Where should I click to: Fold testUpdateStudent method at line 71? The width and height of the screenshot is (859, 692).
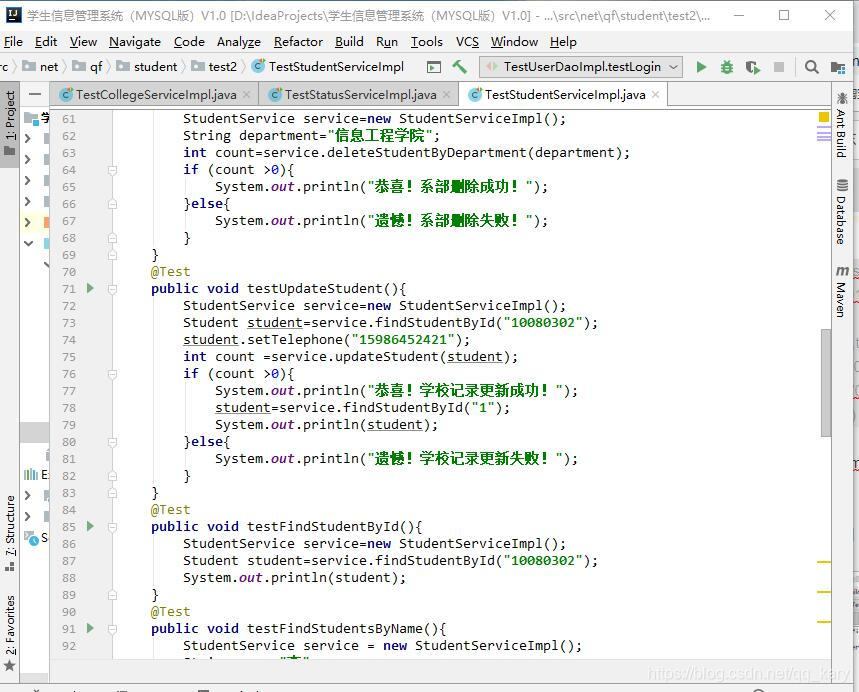[x=112, y=289]
